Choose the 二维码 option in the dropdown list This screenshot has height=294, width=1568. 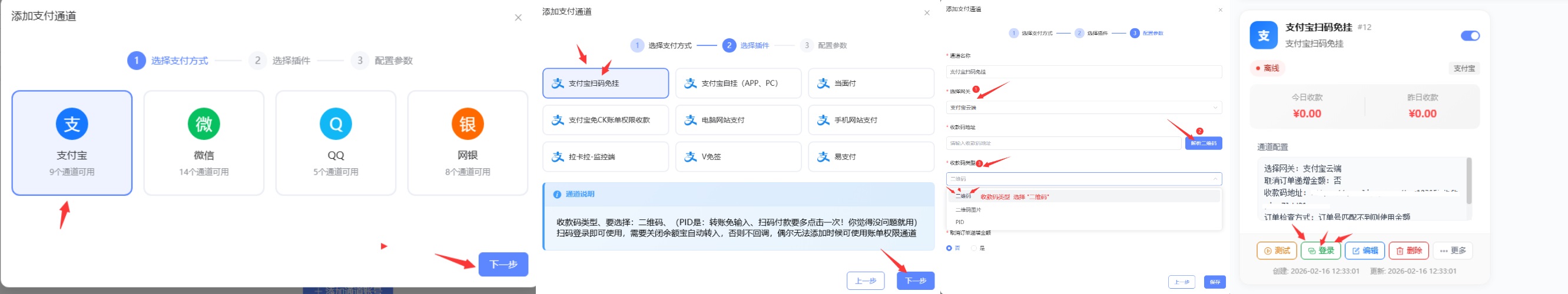[x=1084, y=196]
